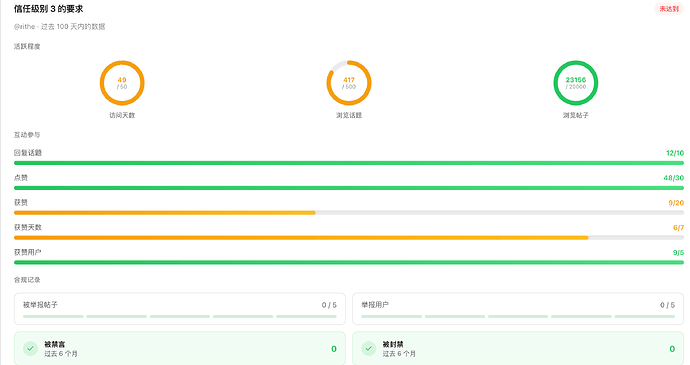The width and height of the screenshot is (690, 365).
Task: Click the 9/5 value
Action: pos(678,252)
